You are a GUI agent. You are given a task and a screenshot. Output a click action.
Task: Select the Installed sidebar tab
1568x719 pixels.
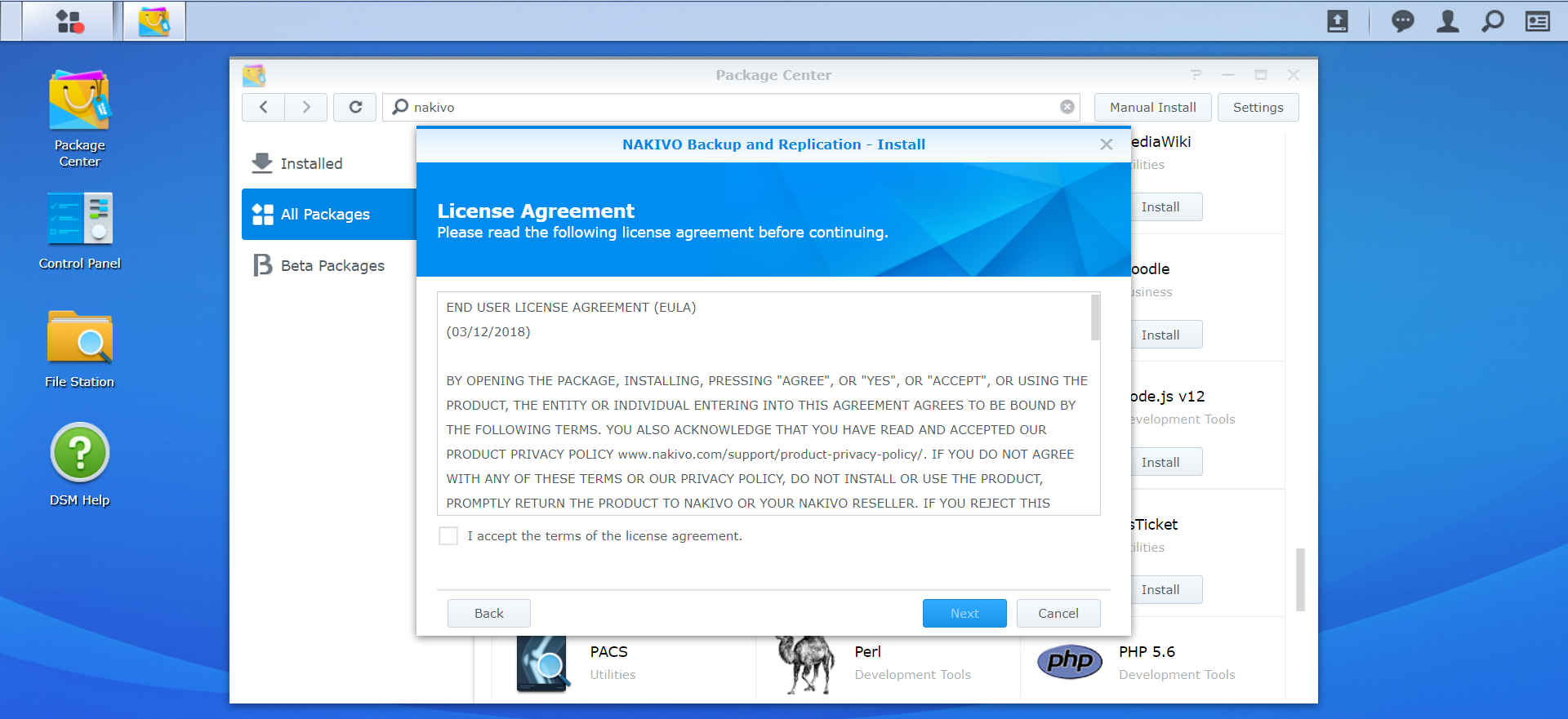coord(311,164)
